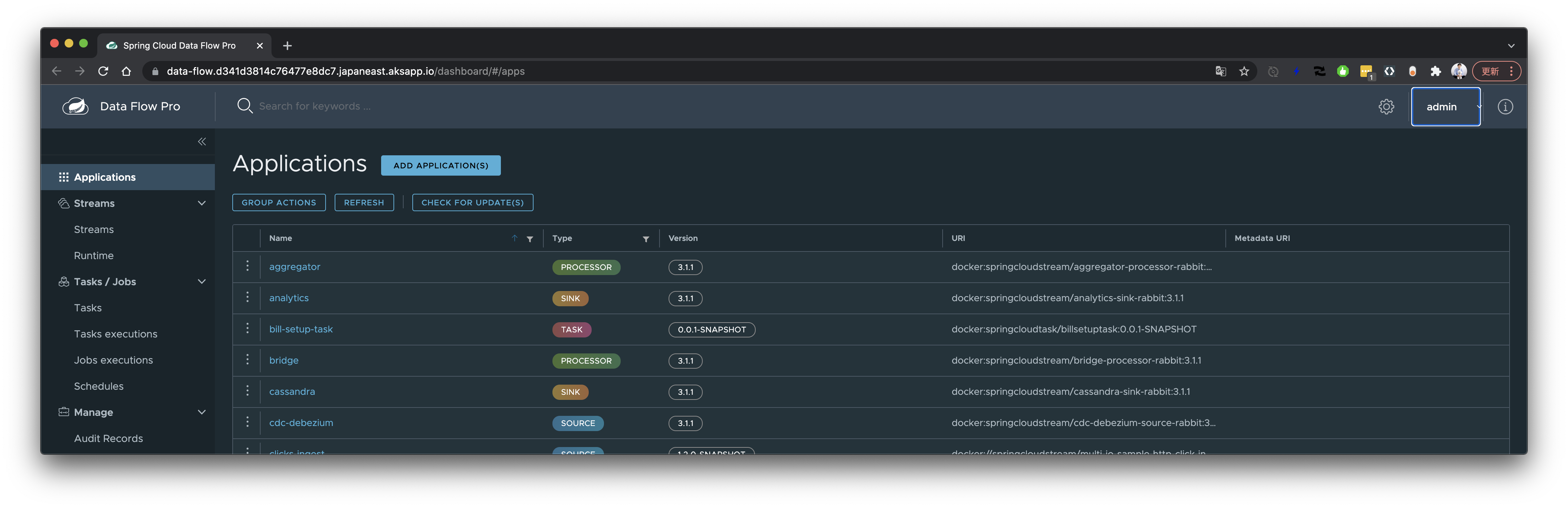This screenshot has height=508, width=1568.
Task: Open row actions menu for aggregator
Action: pyautogui.click(x=247, y=266)
